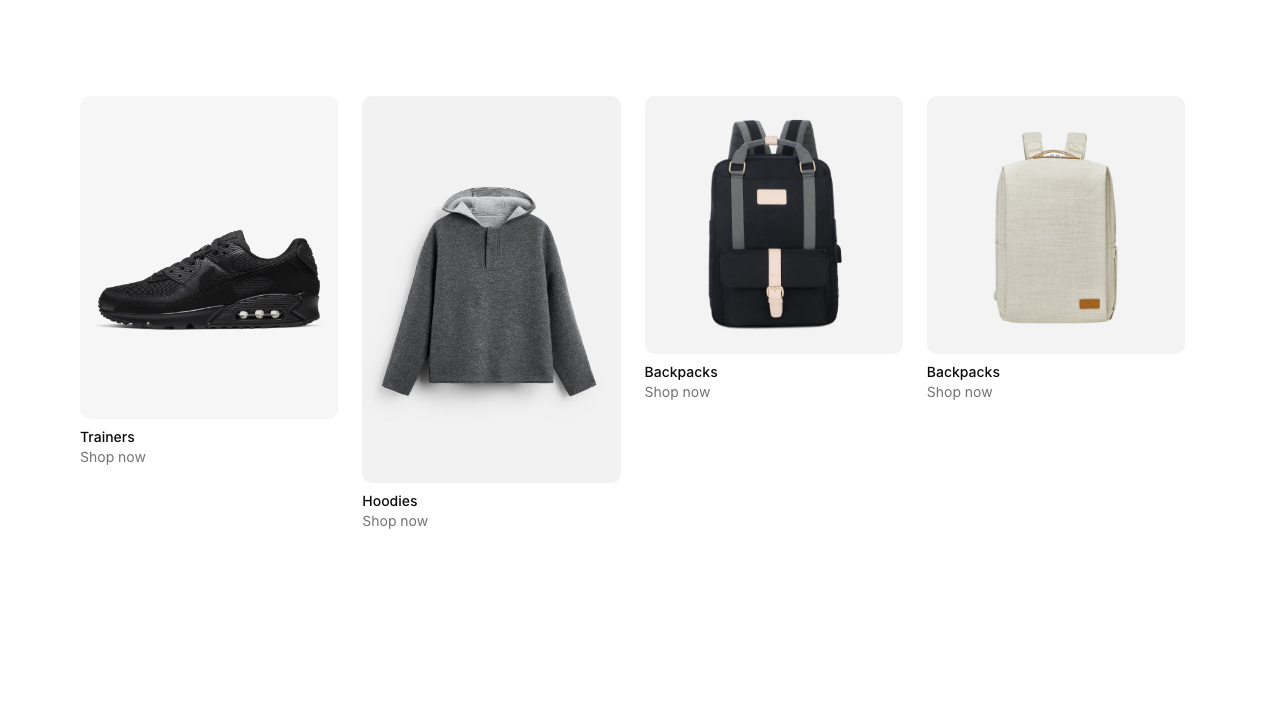Click the pink label patch on black backpack
Screen dimensions: 1280x720
772,196
